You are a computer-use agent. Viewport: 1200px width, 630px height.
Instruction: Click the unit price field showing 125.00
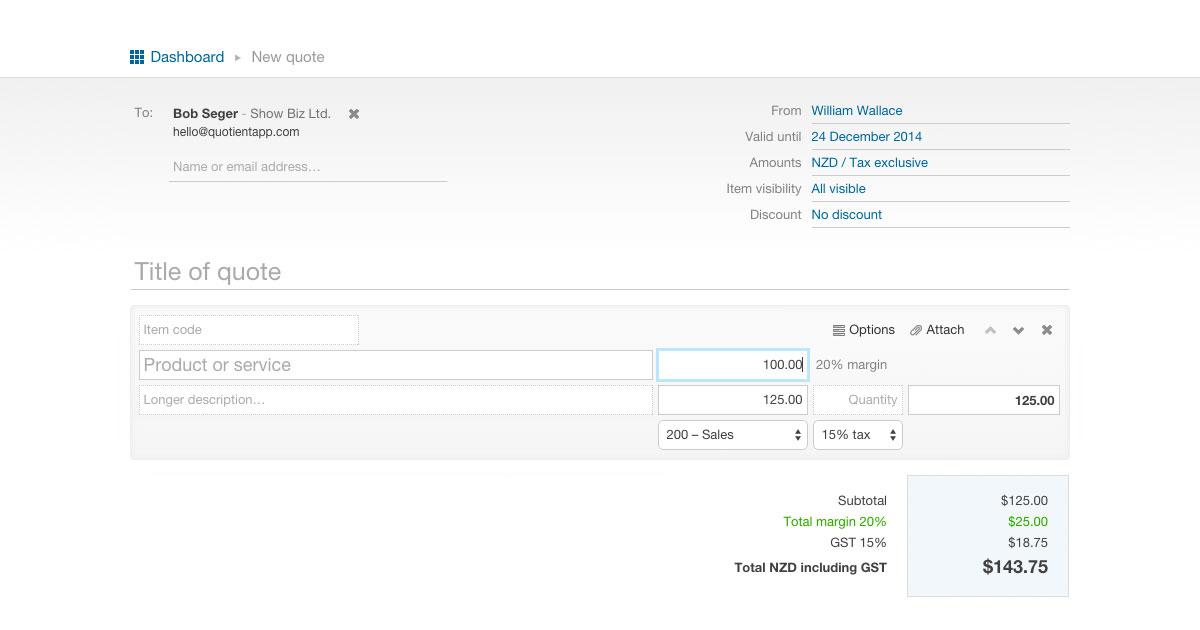[x=732, y=400]
